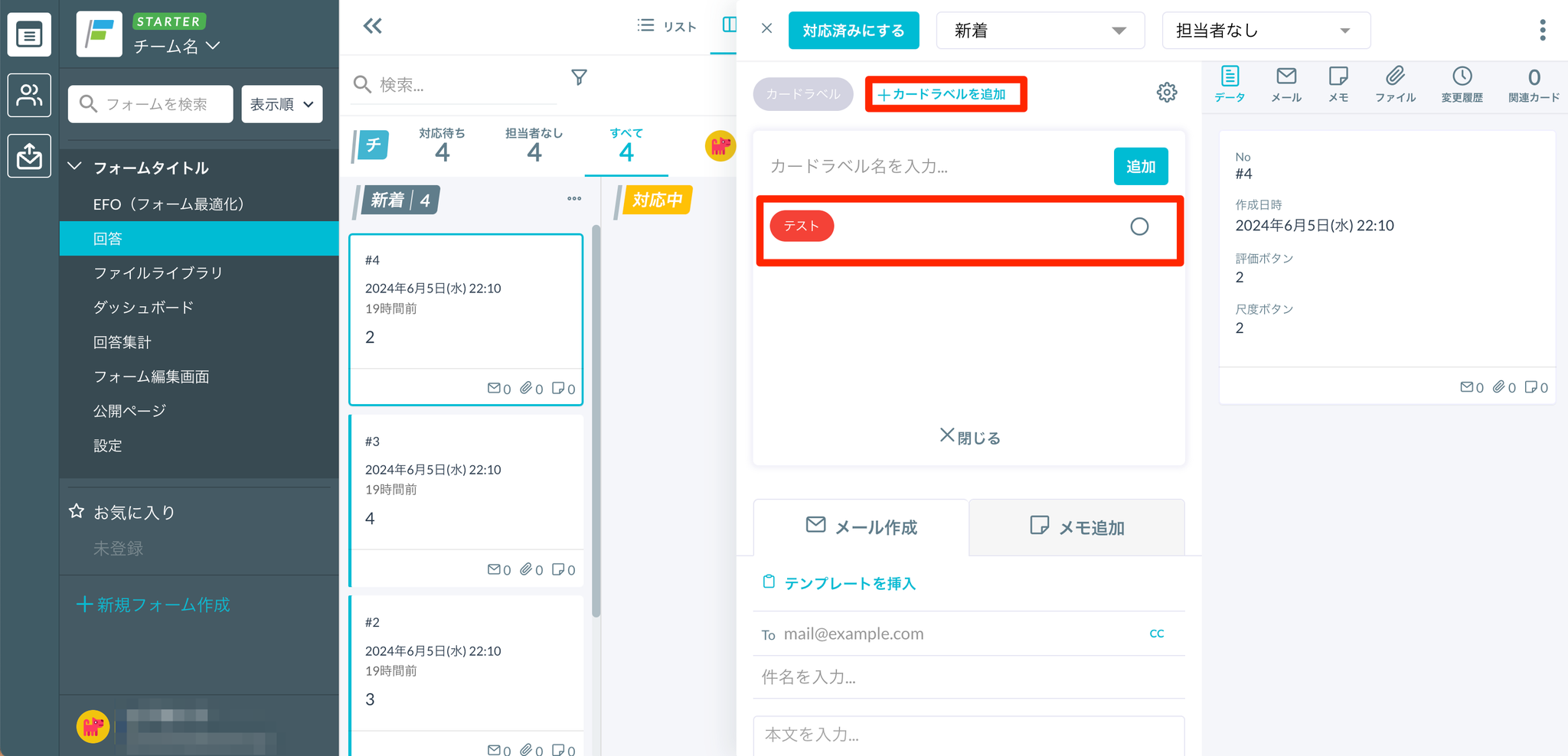Viewport: 1568px width, 756px height.
Task: Click the inbox upload icon in left rail
Action: (x=29, y=156)
